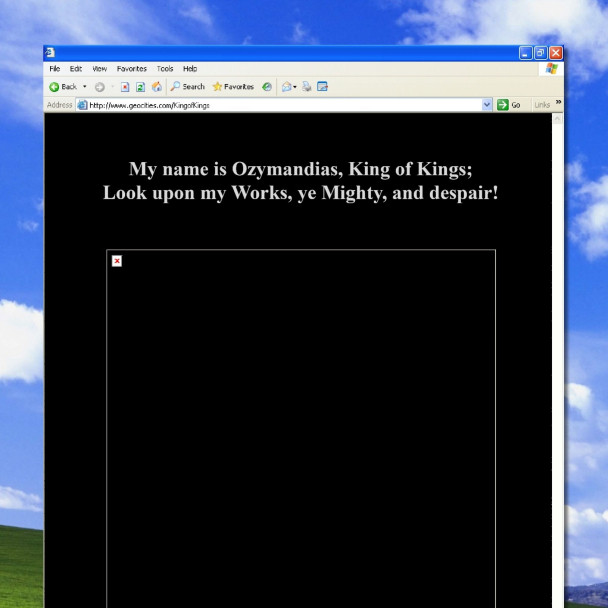Image resolution: width=608 pixels, height=608 pixels.
Task: Go to Home page icon
Action: coord(156,87)
